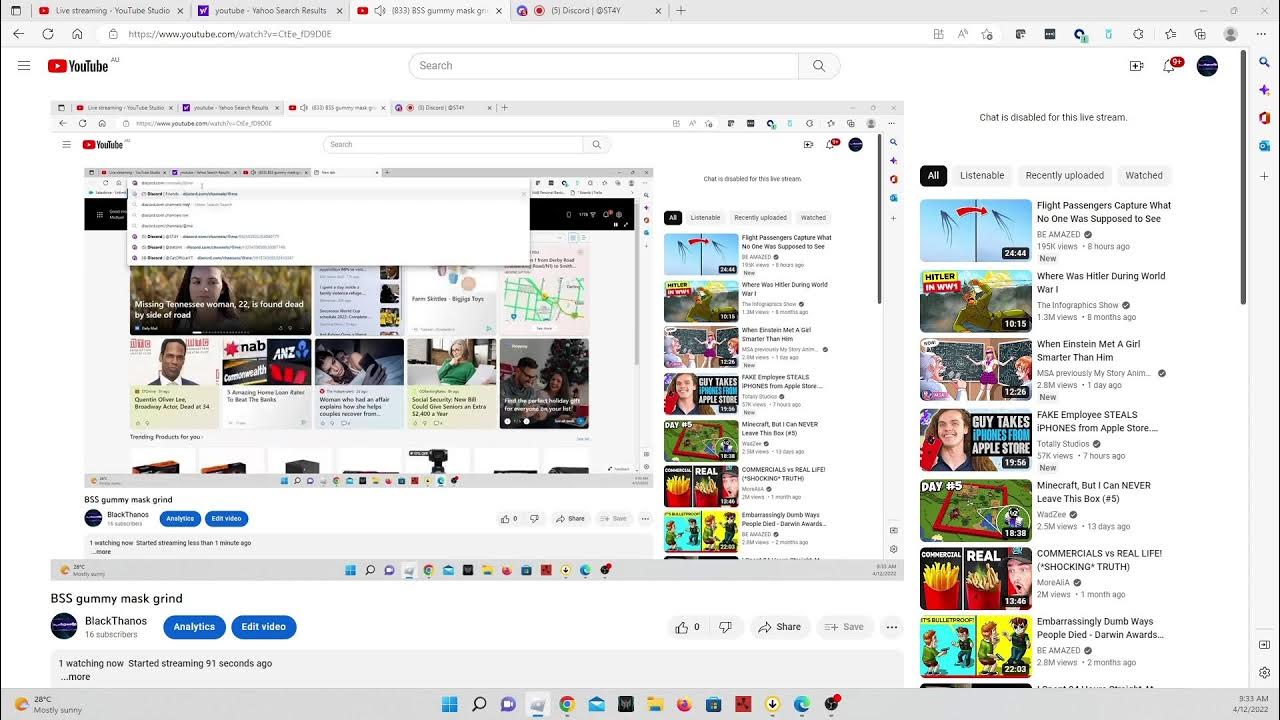Open the taskbar clock showing 9:33 AM
The image size is (1280, 720).
point(1252,704)
